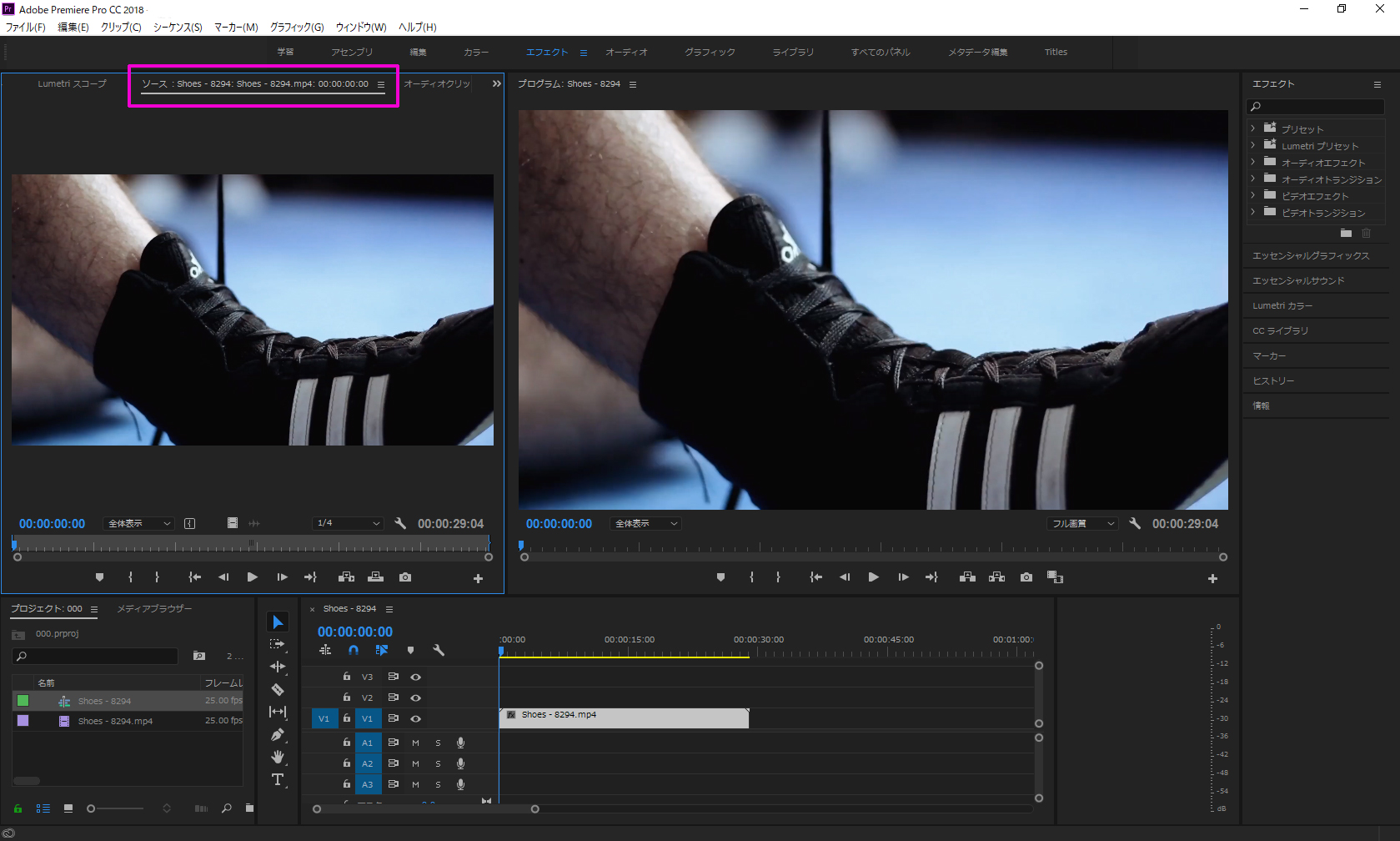Open Program monitor zoom level dropdown
This screenshot has height=841, width=1400.
click(646, 524)
